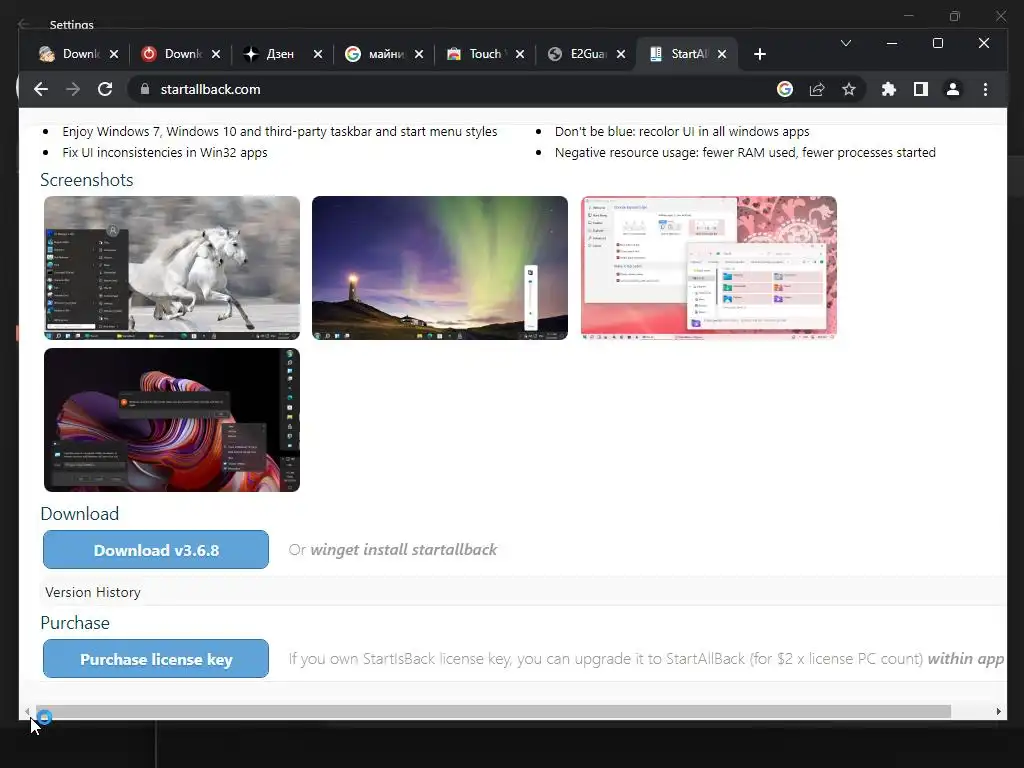The width and height of the screenshot is (1024, 768).
Task: Open Chrome's three-dot menu
Action: coord(985,89)
